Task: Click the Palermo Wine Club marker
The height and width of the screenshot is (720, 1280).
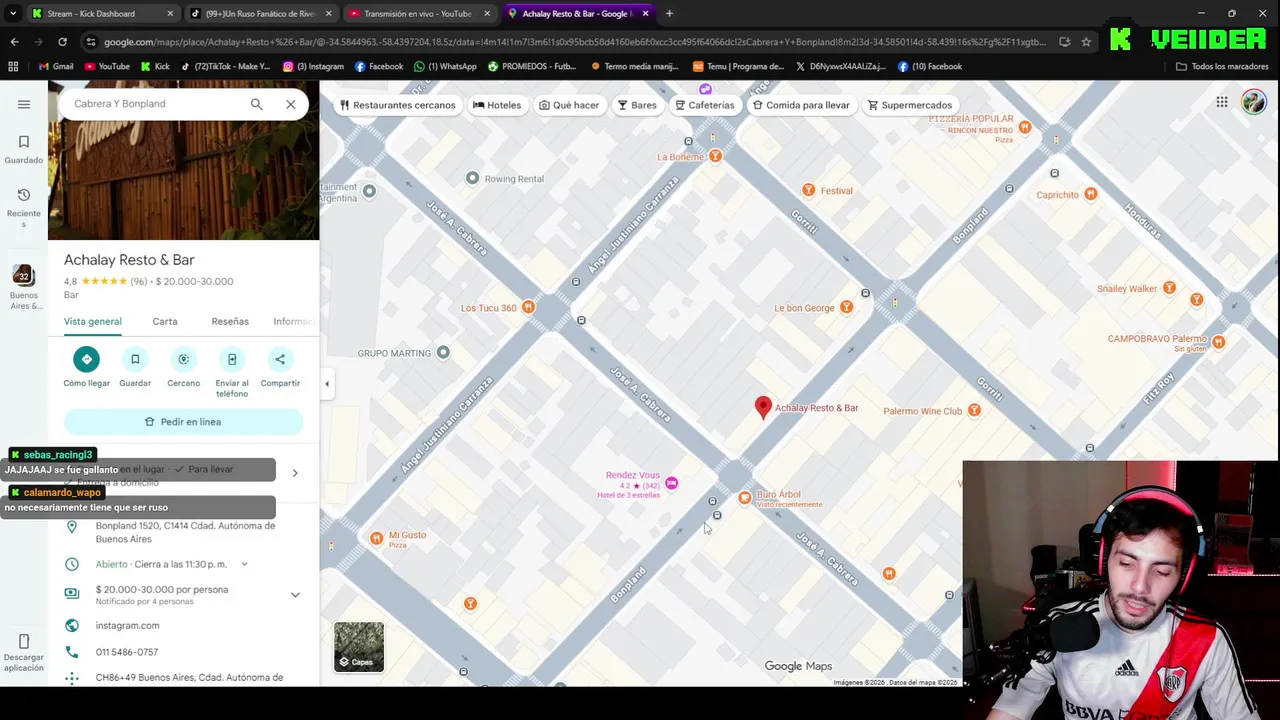Action: (974, 410)
